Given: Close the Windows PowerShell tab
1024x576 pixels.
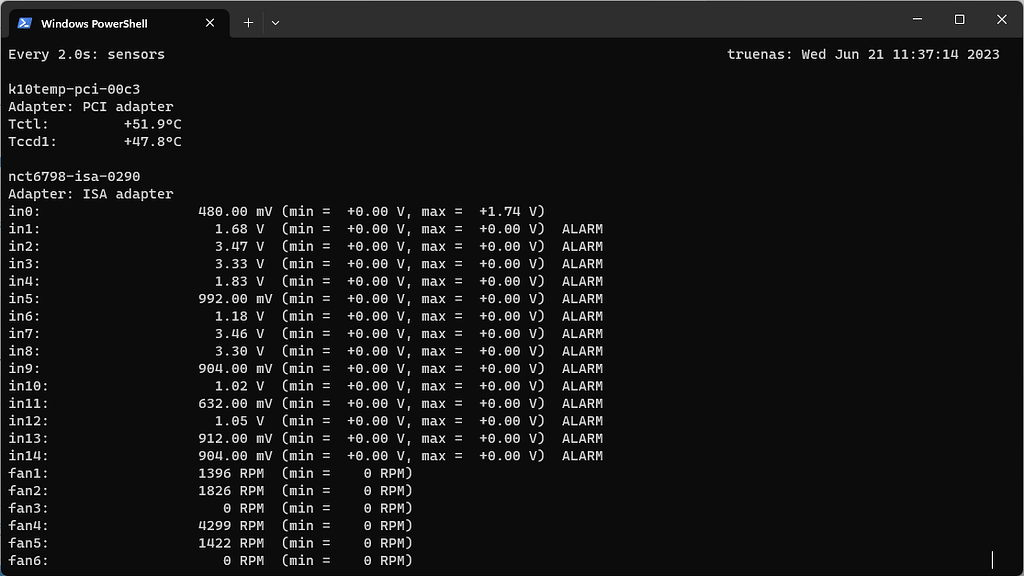Looking at the screenshot, I should [x=209, y=22].
